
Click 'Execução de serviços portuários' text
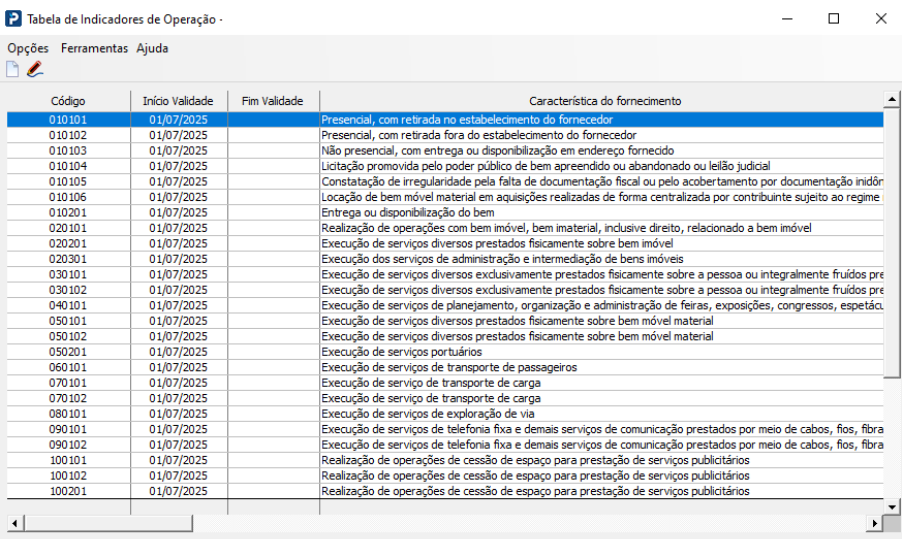(402, 353)
